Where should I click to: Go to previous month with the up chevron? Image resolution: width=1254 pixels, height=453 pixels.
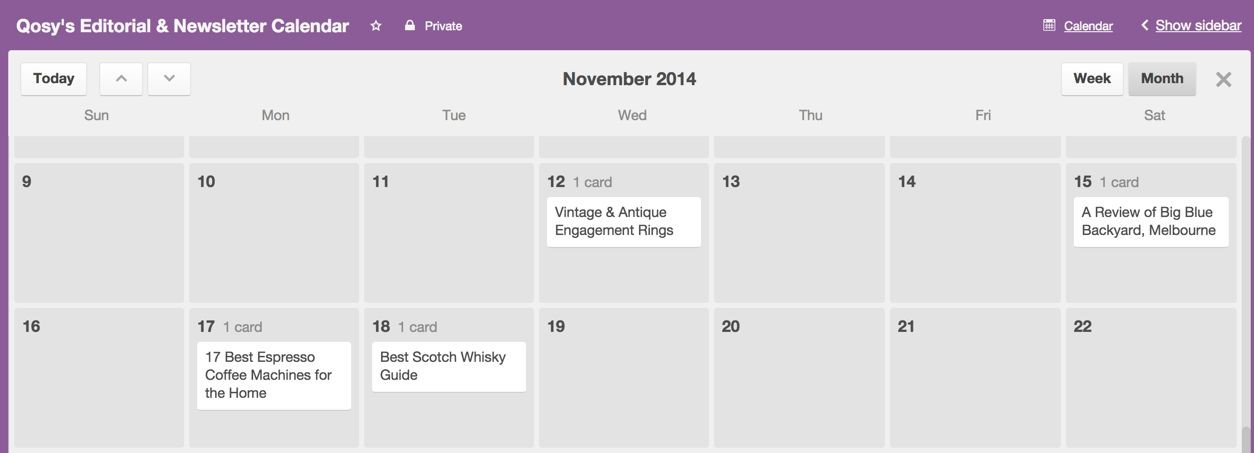click(x=121, y=79)
